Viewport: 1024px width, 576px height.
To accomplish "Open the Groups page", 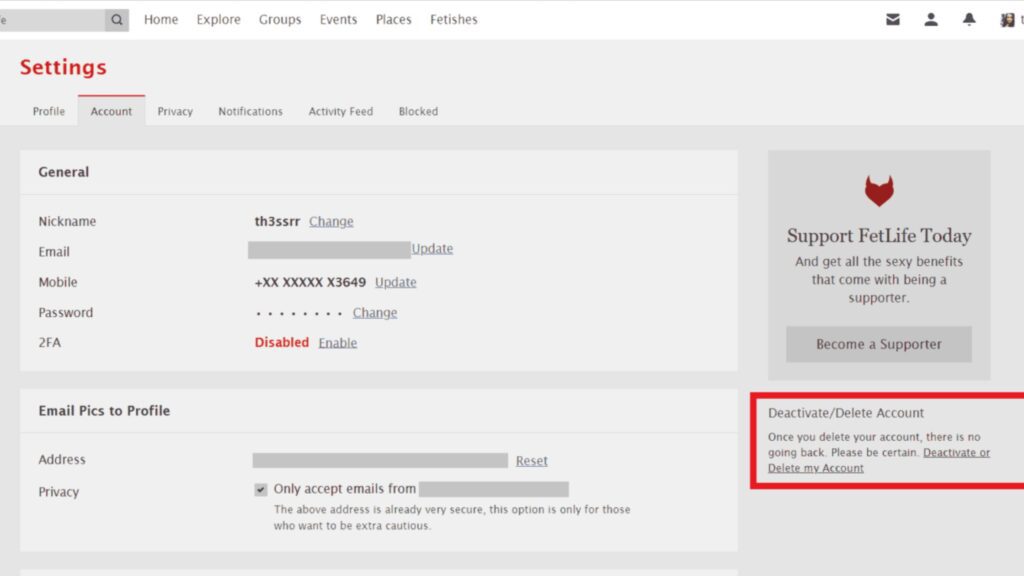I will 280,19.
